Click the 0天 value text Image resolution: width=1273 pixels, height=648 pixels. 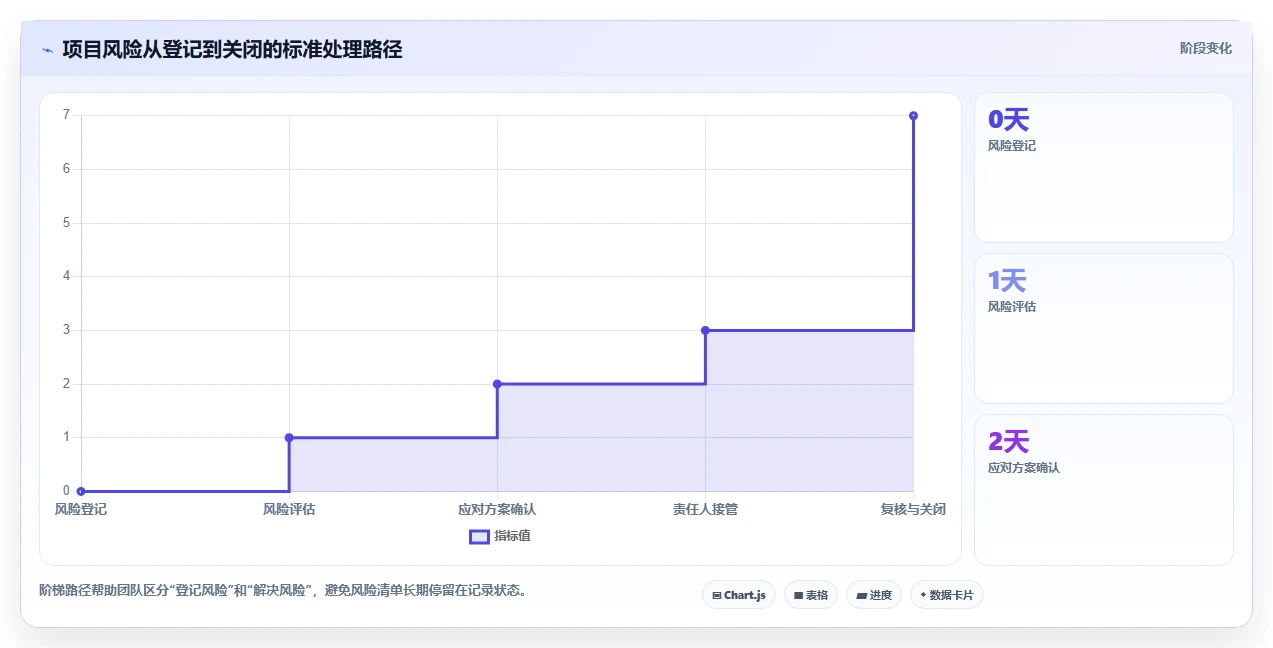tap(1008, 120)
